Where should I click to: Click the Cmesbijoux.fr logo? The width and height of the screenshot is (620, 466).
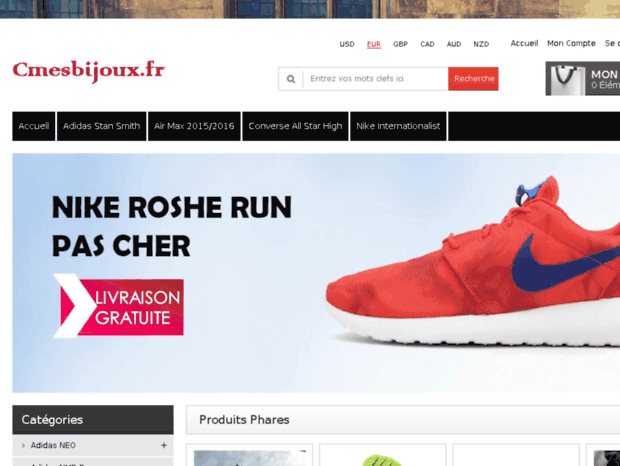(89, 71)
